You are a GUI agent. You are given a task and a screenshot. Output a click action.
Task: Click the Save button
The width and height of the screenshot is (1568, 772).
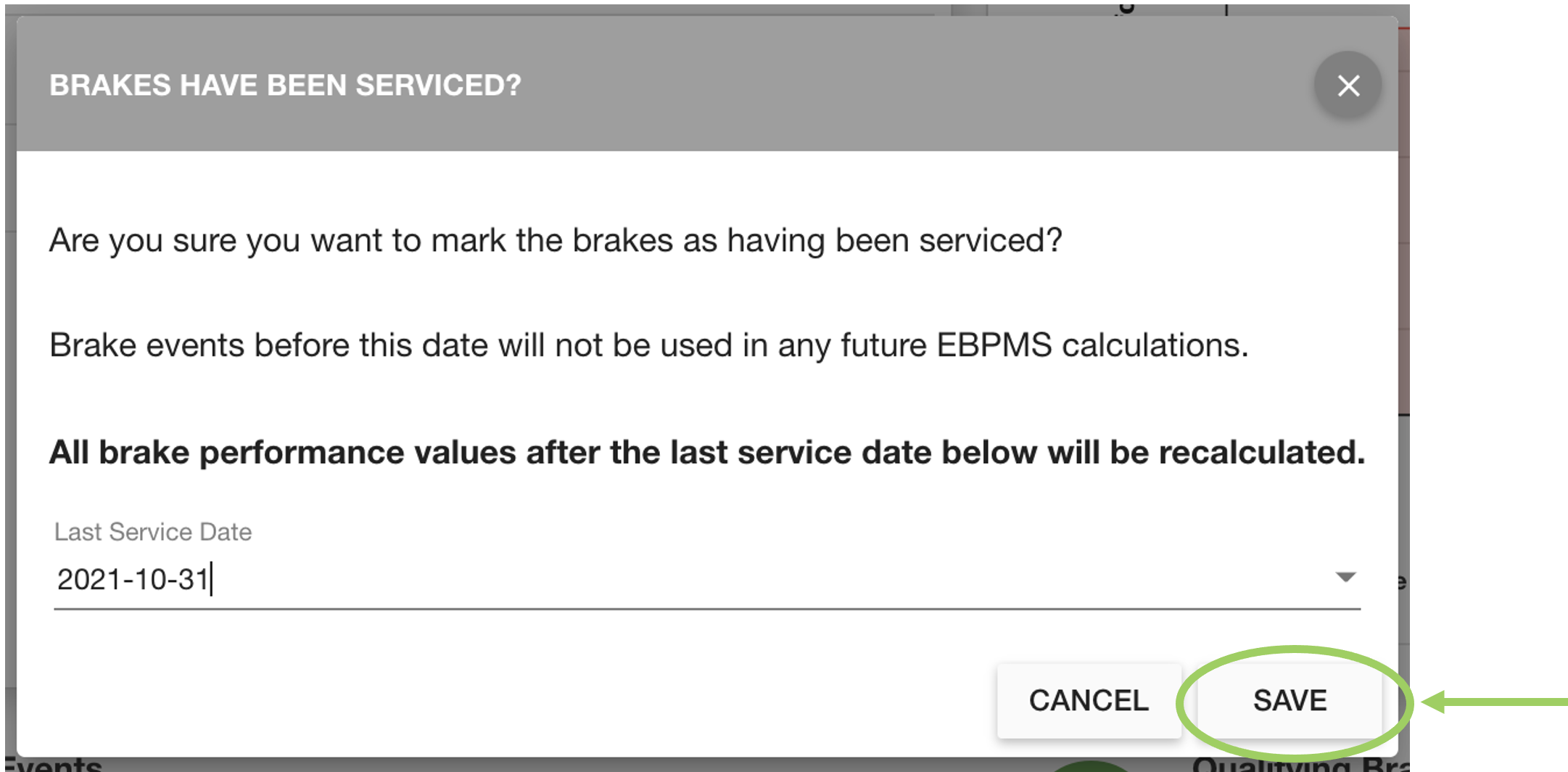[x=1290, y=701]
